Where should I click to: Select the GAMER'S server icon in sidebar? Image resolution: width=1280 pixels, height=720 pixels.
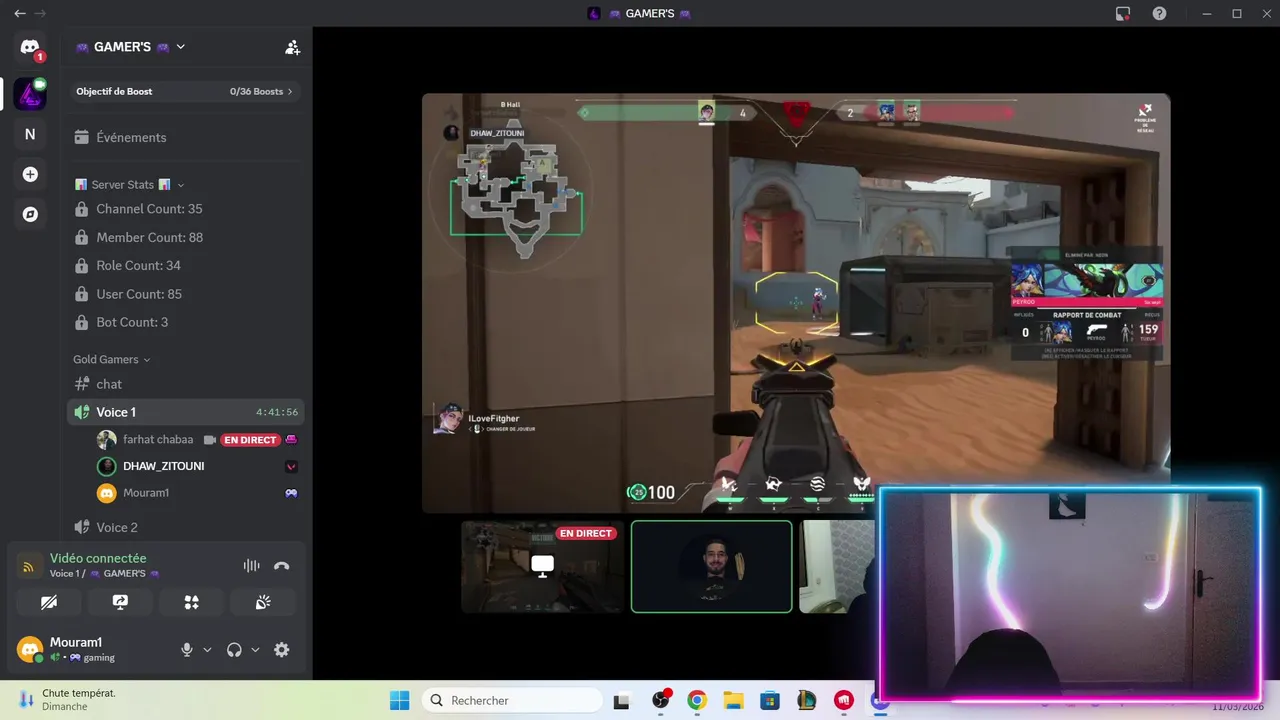[x=30, y=94]
